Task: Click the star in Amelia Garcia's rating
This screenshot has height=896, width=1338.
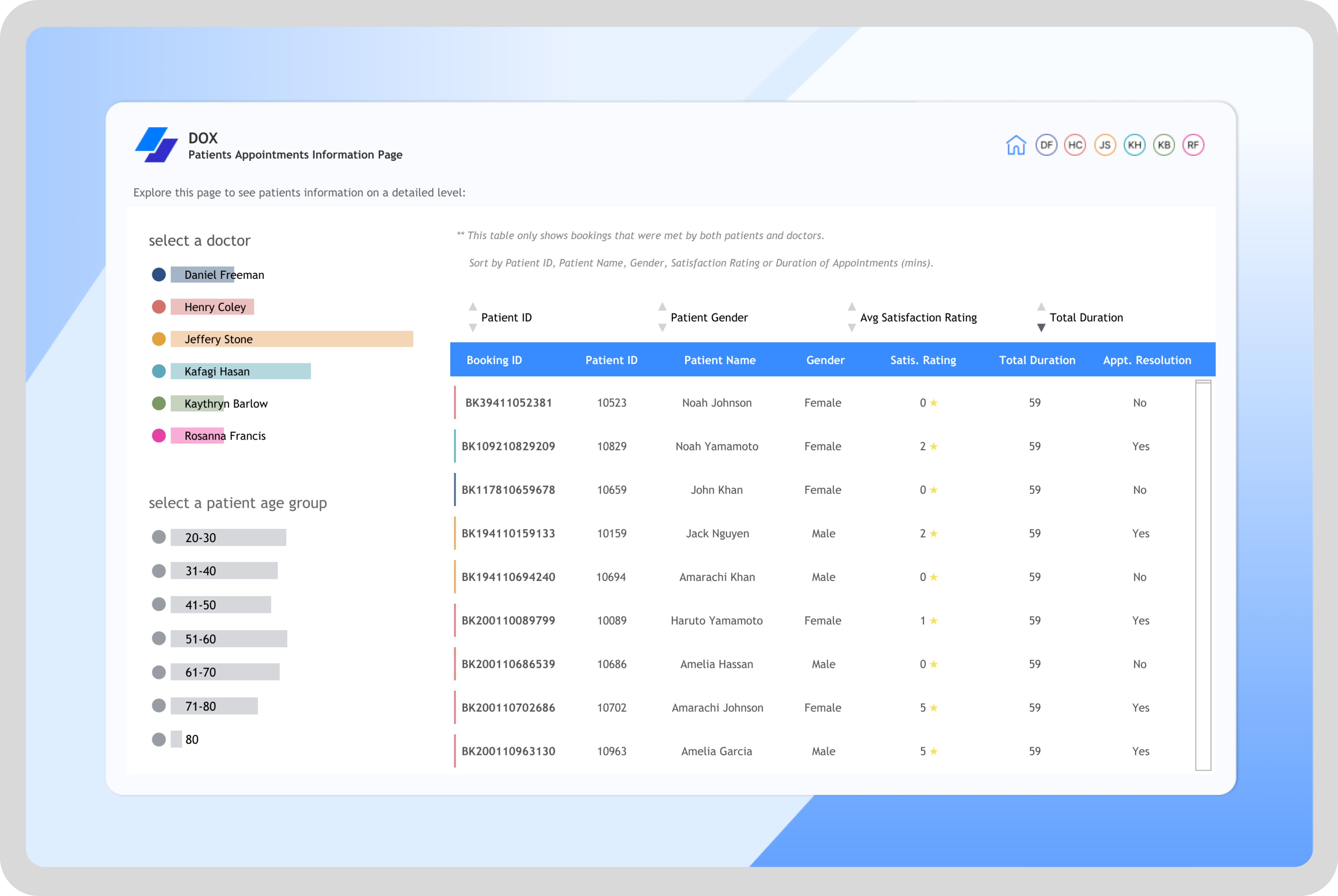Action: click(933, 752)
